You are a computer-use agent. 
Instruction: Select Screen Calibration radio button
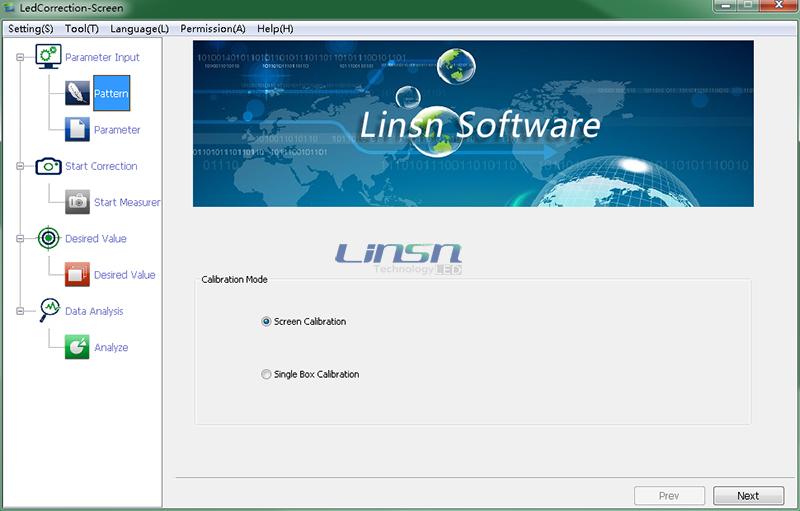pyautogui.click(x=266, y=322)
